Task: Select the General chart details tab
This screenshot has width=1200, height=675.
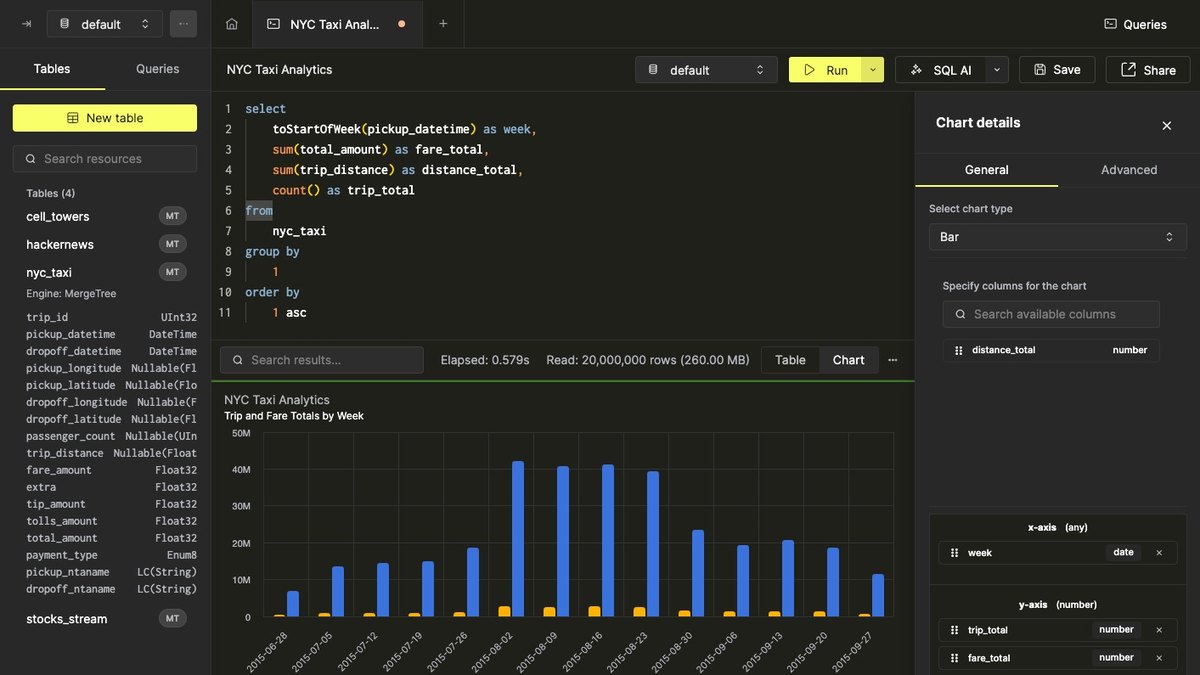Action: pos(986,170)
